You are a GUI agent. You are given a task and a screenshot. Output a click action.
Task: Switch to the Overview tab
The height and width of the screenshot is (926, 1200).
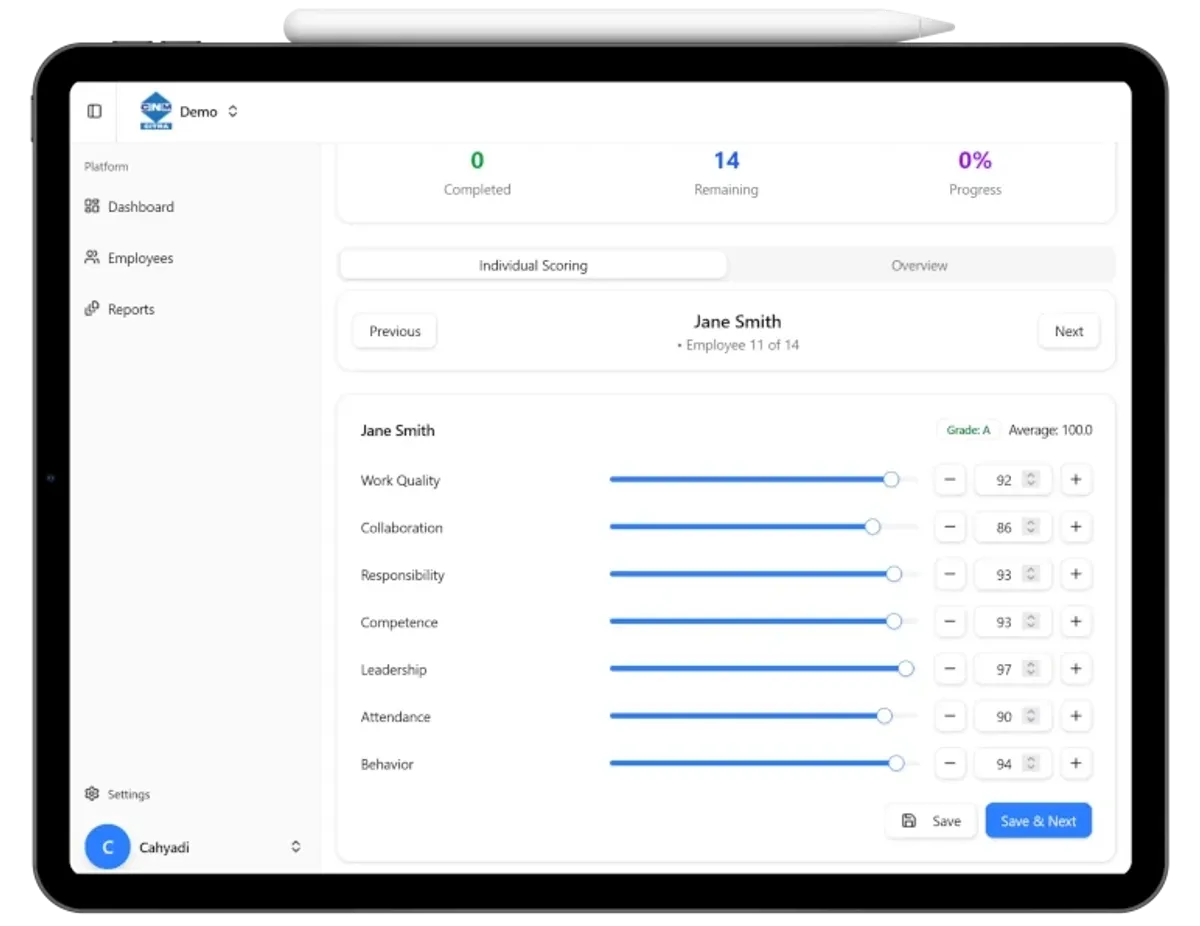click(920, 265)
